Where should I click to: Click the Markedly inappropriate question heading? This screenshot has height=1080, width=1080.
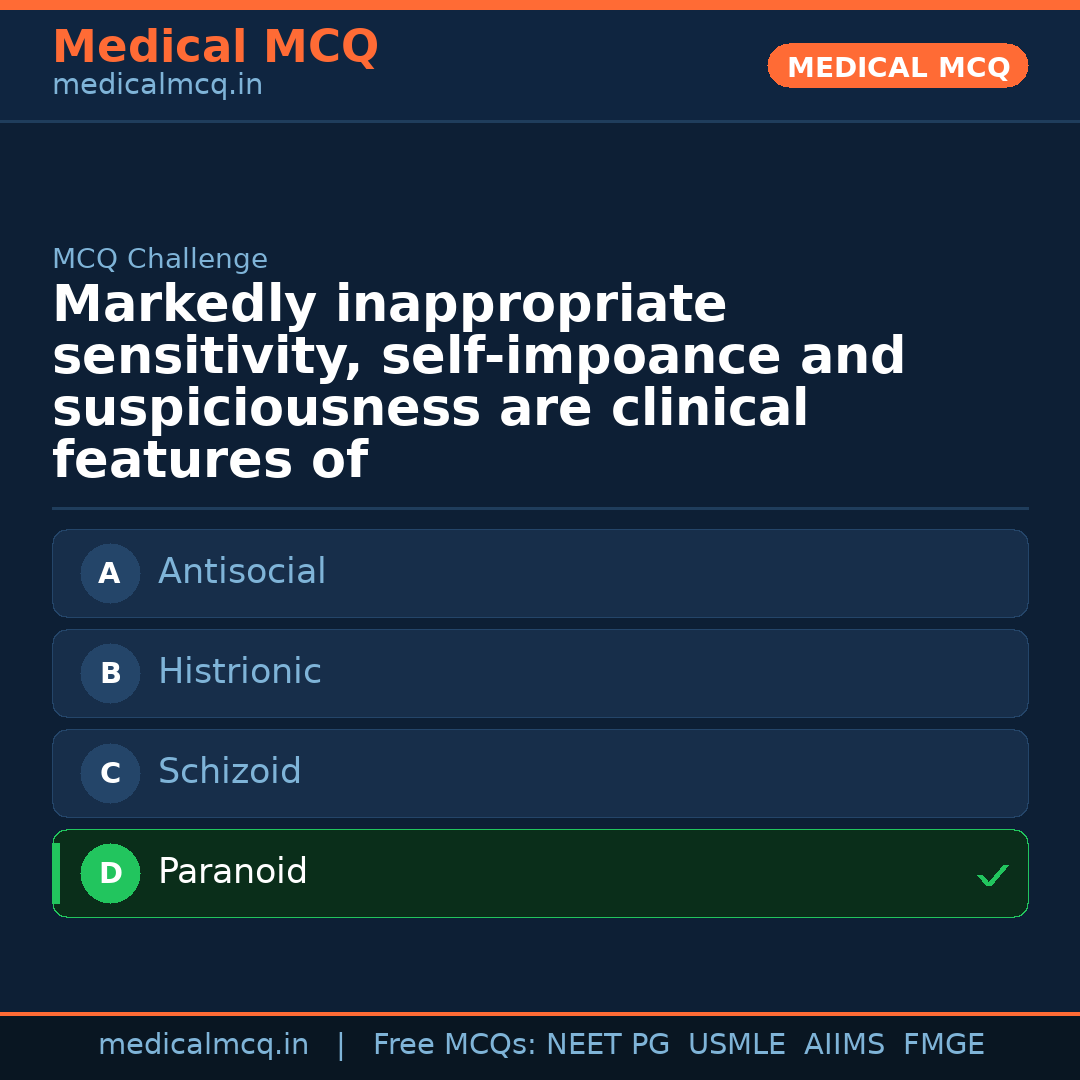coord(478,380)
